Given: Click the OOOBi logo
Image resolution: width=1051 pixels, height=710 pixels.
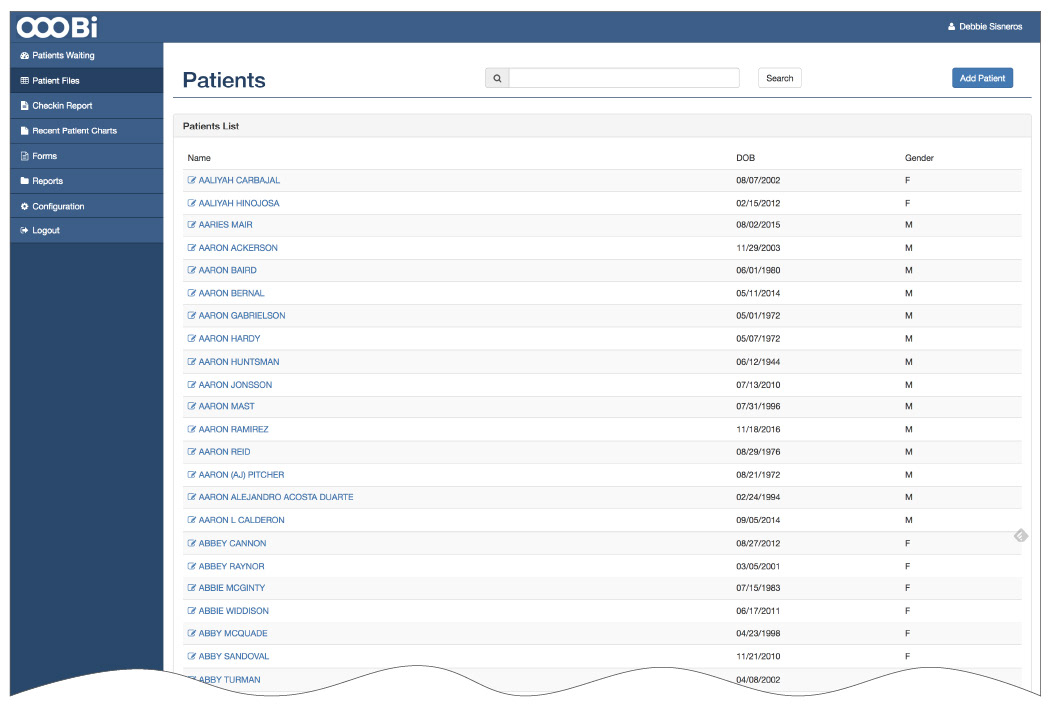Looking at the screenshot, I should click(57, 27).
